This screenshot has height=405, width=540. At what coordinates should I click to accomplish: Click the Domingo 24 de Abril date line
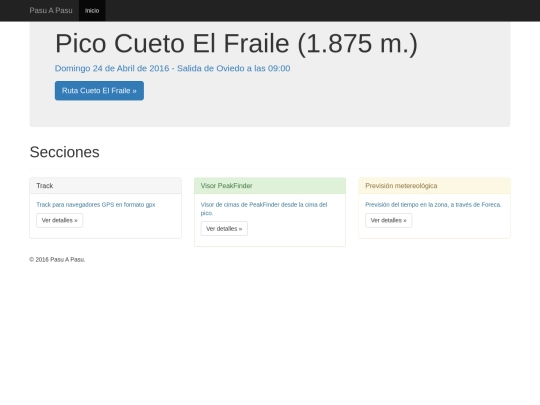173,69
